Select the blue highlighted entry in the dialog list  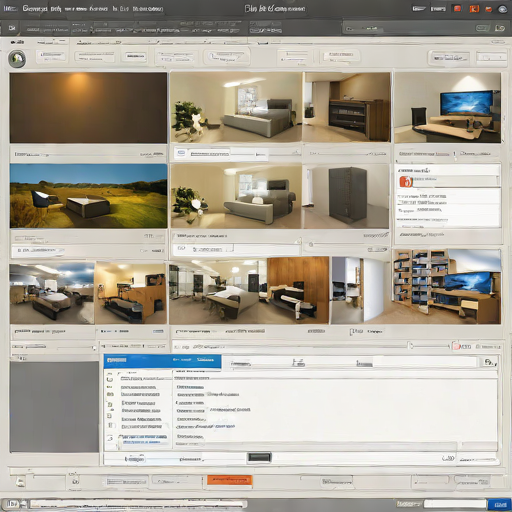(x=144, y=439)
